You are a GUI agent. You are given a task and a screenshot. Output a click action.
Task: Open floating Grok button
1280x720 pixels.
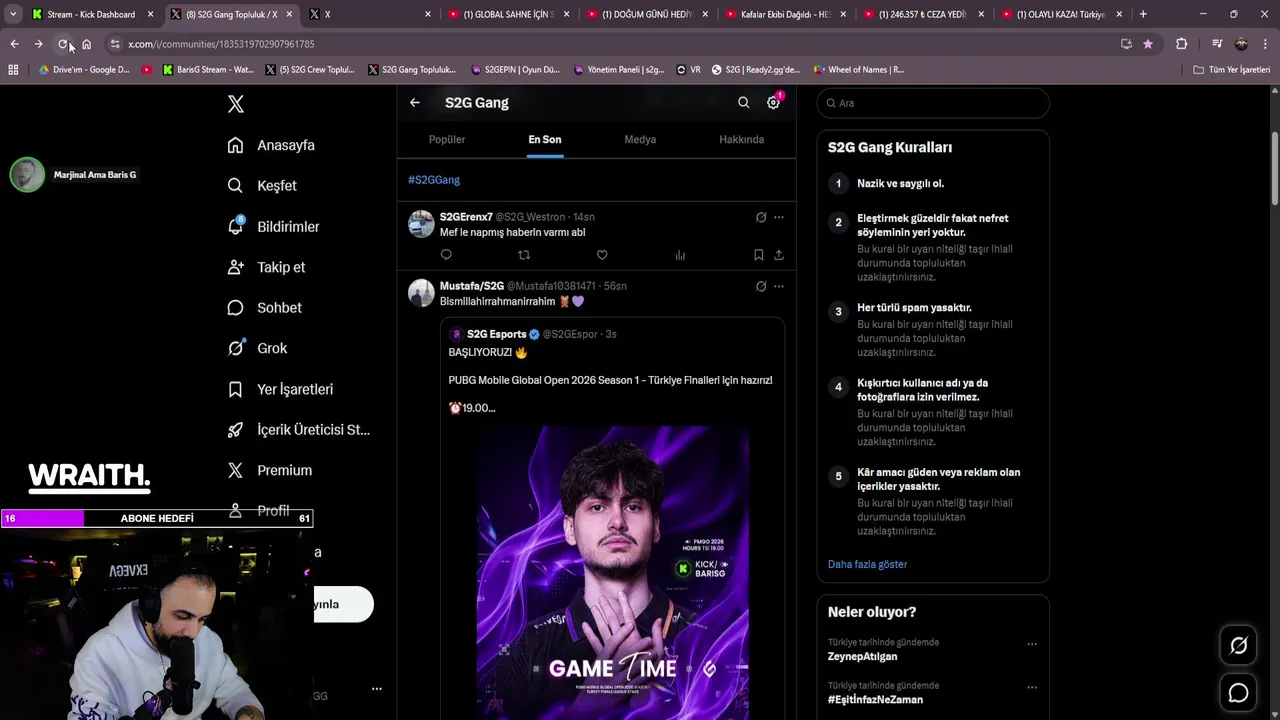(1238, 646)
